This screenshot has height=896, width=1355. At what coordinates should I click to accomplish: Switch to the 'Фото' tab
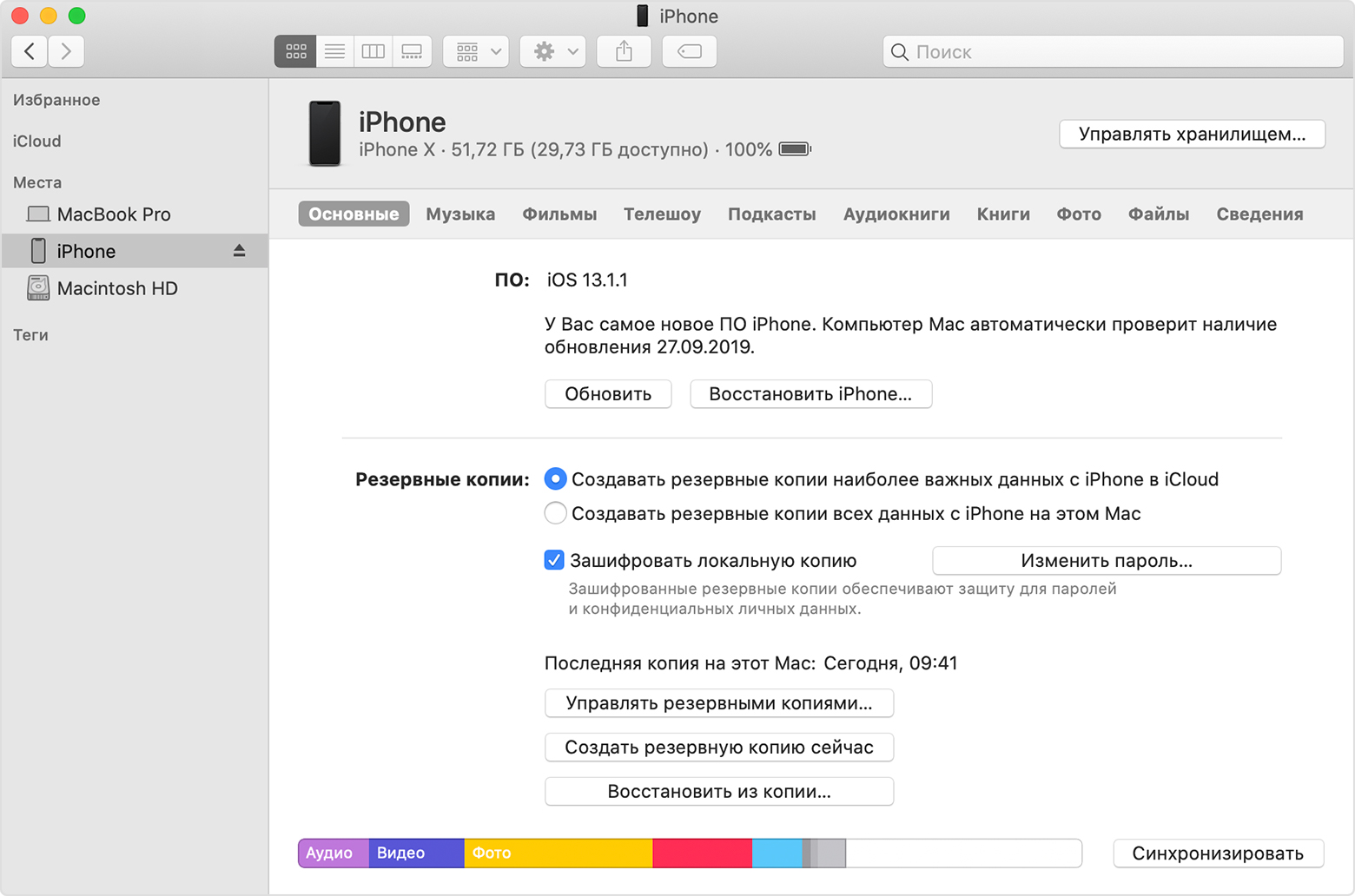[1079, 214]
